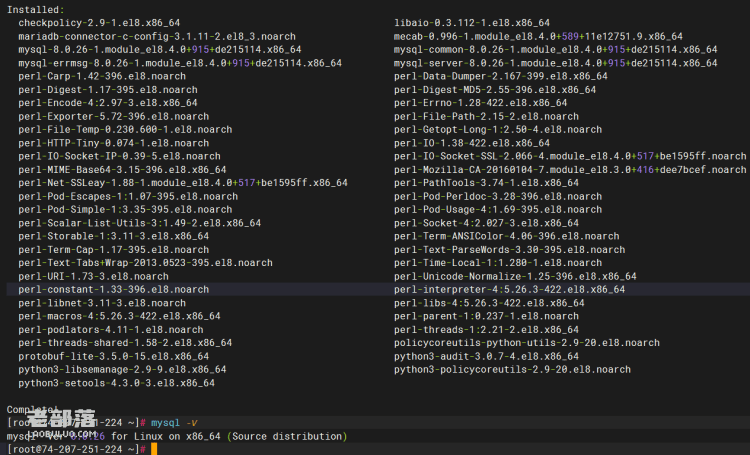Viewport: 750px width, 455px height.
Task: Select perl-Encode-4:2.97-3.el8.x86_64
Action: pos(108,103)
